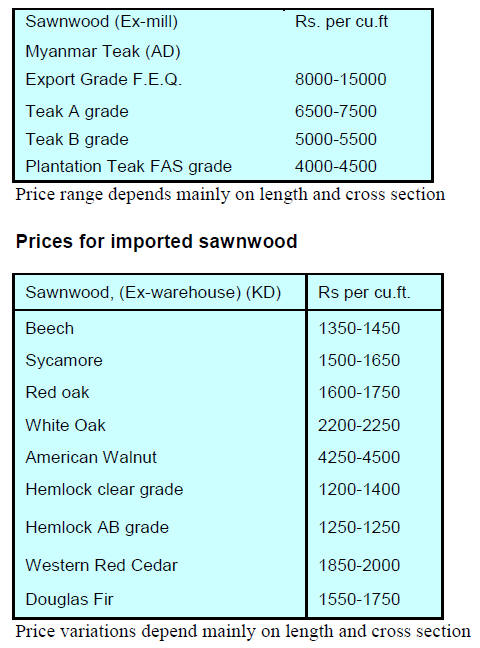Select the Beech row label
This screenshot has width=480, height=648.
[50, 329]
